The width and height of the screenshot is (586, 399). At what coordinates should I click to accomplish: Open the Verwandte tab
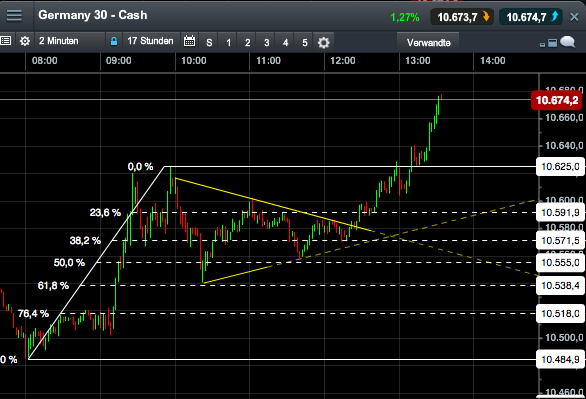click(428, 43)
